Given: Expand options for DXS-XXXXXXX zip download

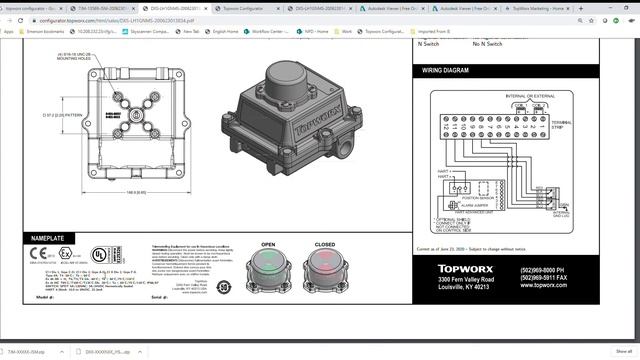Looking at the screenshot, I should pos(140,352).
